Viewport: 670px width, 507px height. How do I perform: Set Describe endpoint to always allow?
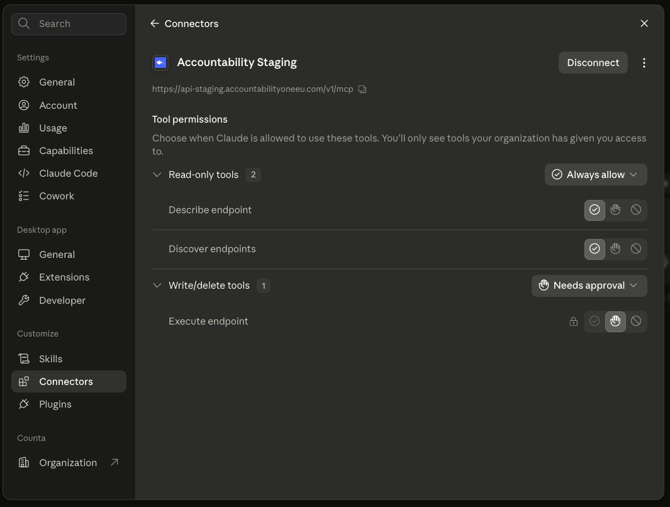(594, 210)
